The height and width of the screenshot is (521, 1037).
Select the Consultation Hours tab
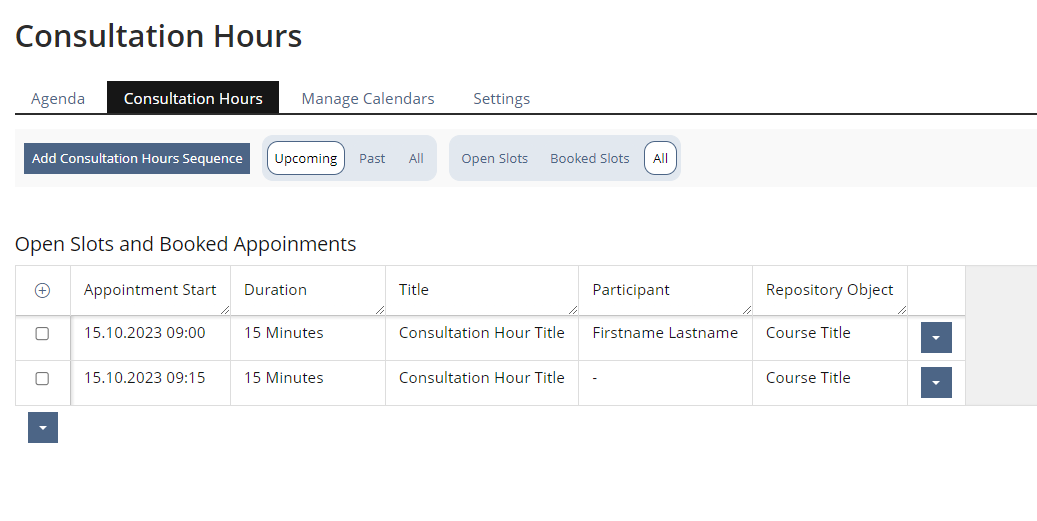point(193,99)
